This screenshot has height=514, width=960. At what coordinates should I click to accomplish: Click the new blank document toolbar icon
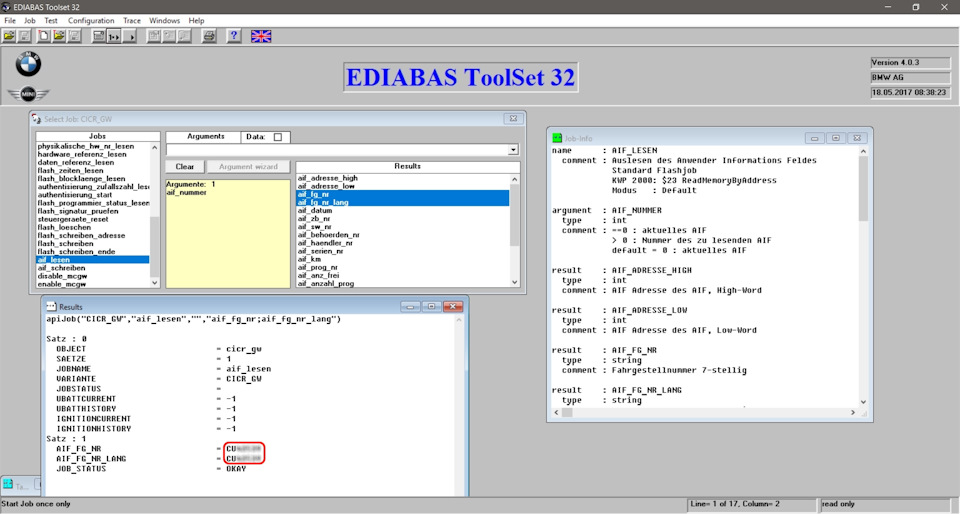click(43, 36)
